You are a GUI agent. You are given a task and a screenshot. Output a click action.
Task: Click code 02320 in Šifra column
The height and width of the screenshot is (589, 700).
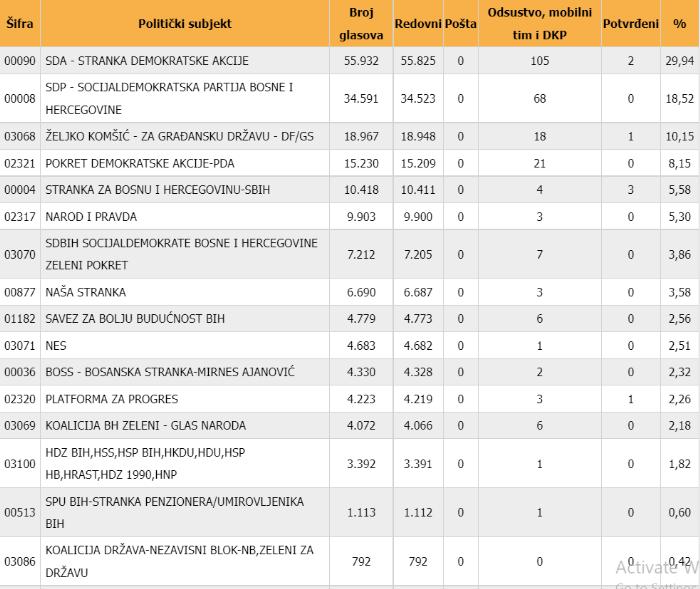tap(20, 399)
